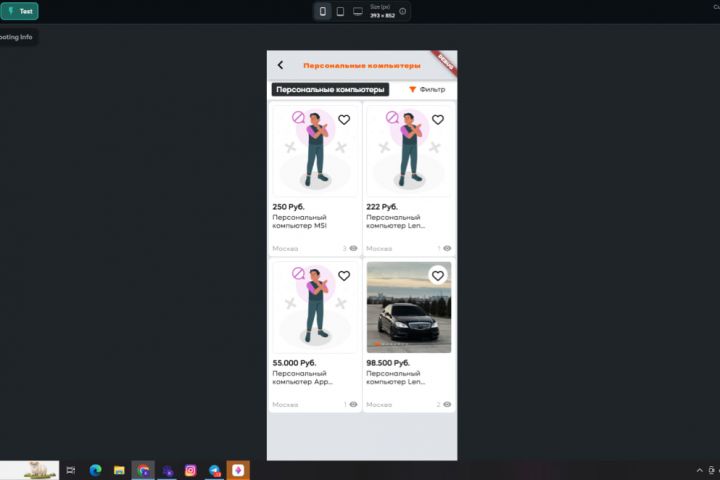Click views eye icon on 98.500 Руб. card

(447, 405)
